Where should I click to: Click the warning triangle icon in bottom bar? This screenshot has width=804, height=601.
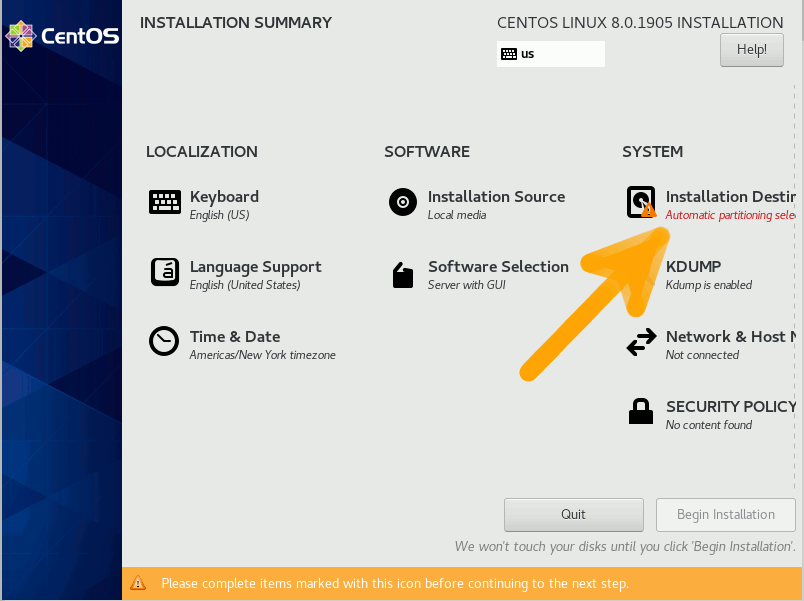click(x=138, y=583)
